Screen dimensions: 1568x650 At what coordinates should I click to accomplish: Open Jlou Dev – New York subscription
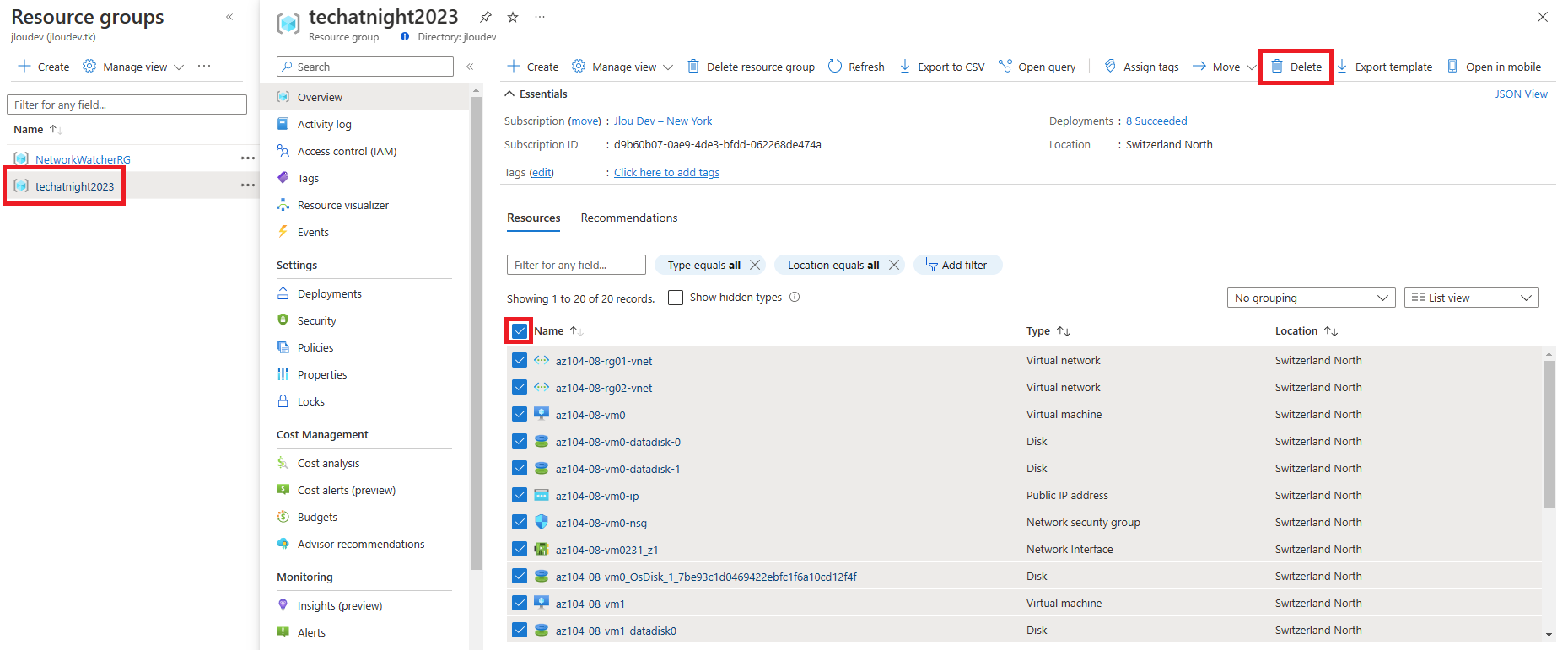[x=663, y=121]
